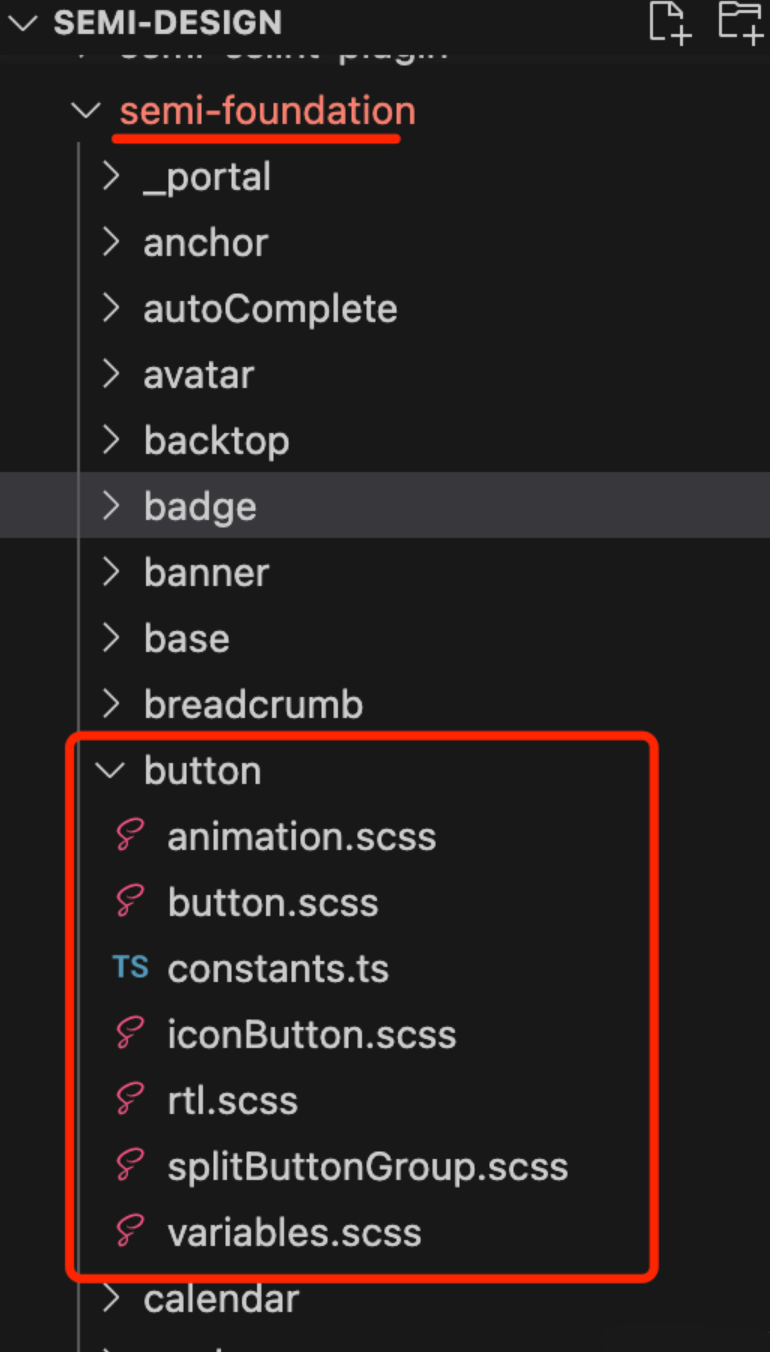Open the splitButtonGroup.scss file
Screen dimensions: 770x1352
point(367,1166)
